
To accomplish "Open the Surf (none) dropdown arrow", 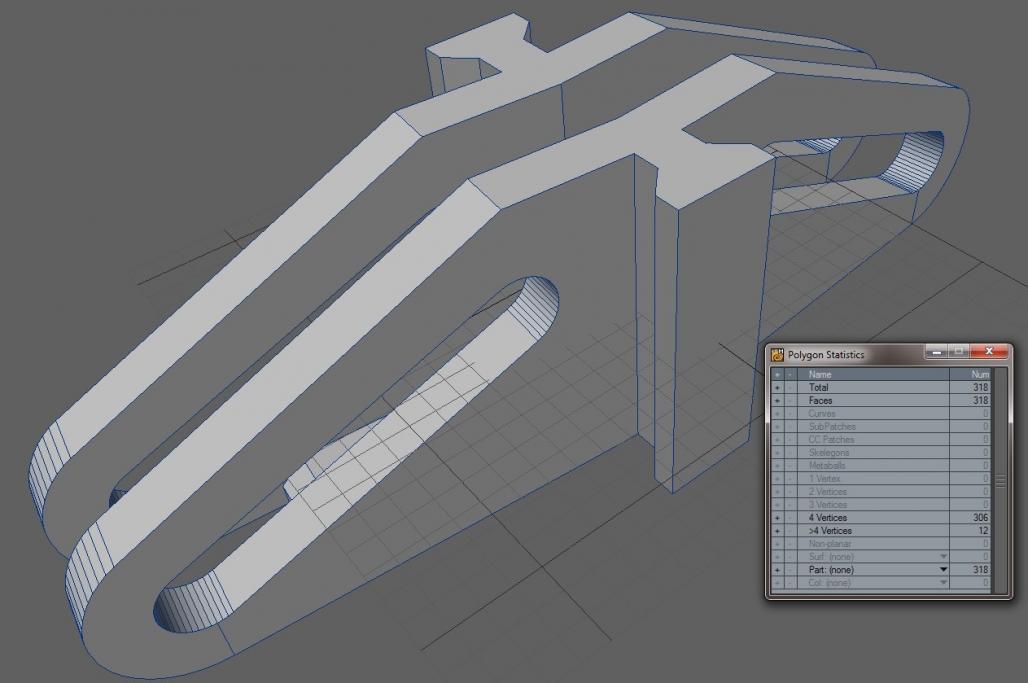I will pyautogui.click(x=942, y=557).
